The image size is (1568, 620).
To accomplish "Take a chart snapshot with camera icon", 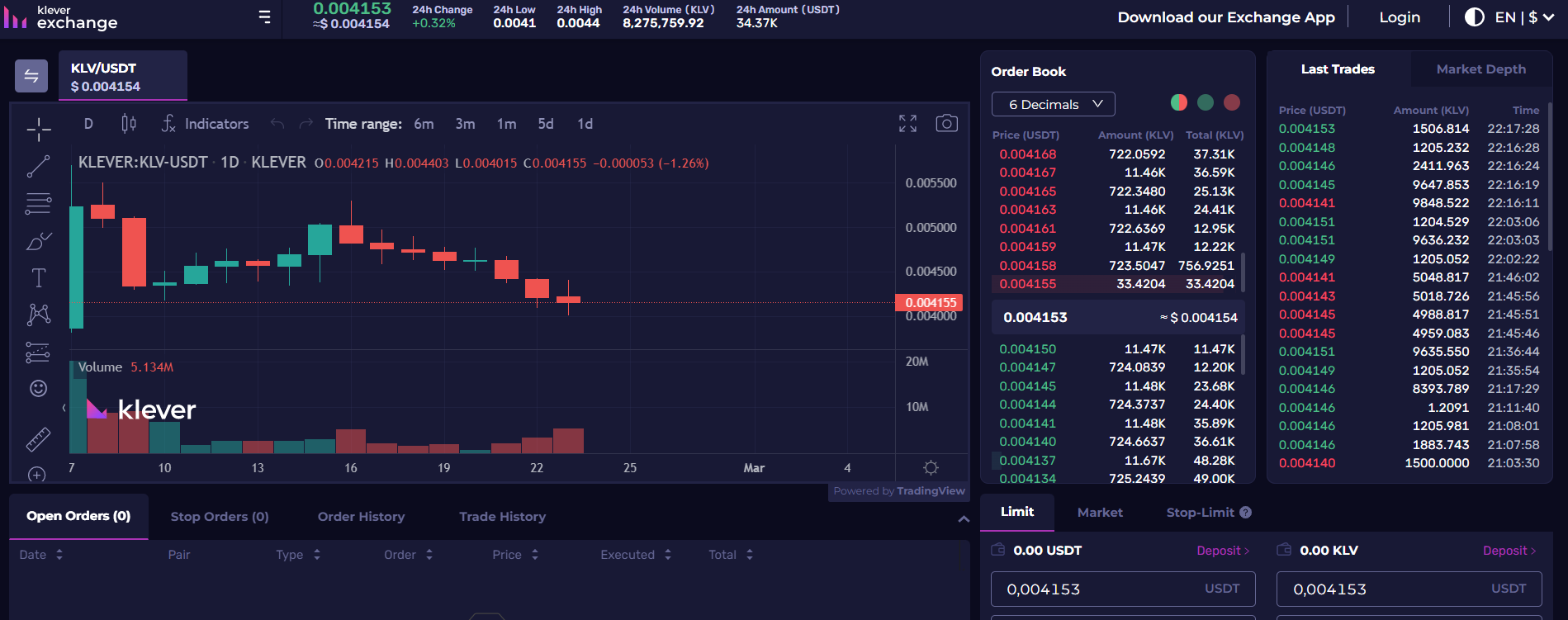I will 946,123.
